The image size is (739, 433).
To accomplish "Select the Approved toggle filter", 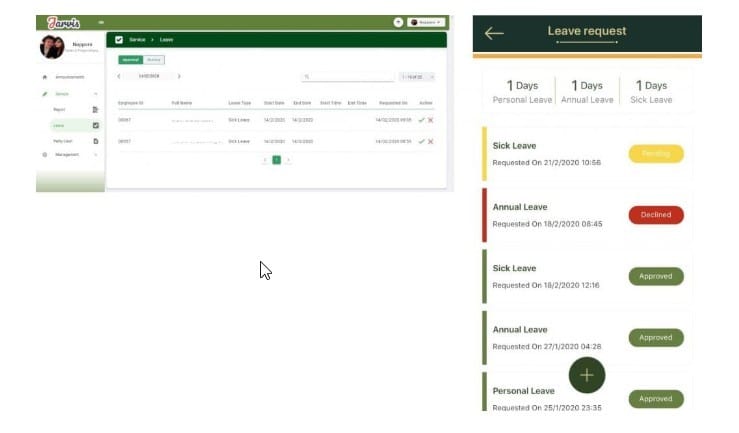I will click(x=131, y=60).
